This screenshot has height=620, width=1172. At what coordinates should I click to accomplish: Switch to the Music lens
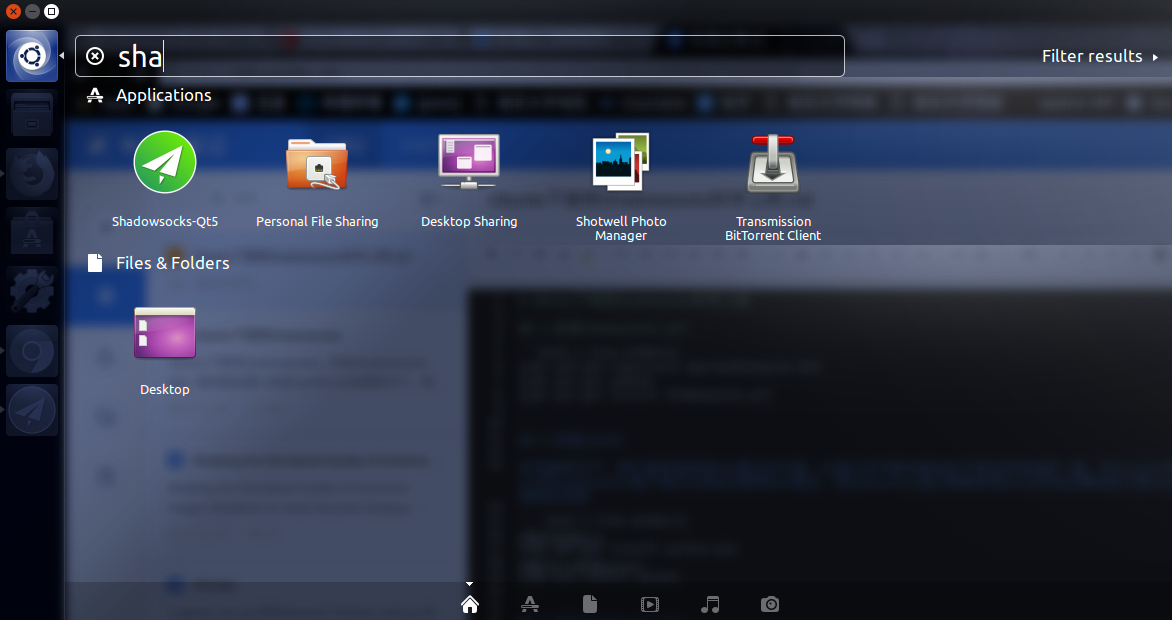(710, 604)
